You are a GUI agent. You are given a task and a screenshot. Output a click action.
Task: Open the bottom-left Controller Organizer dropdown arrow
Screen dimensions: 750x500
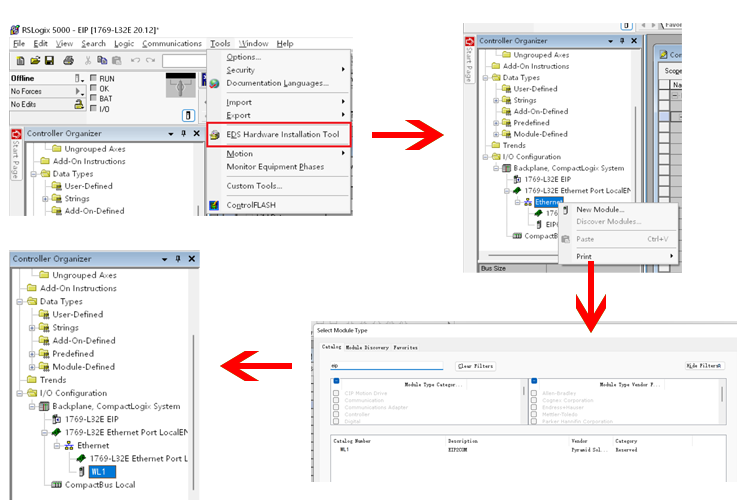coord(165,259)
